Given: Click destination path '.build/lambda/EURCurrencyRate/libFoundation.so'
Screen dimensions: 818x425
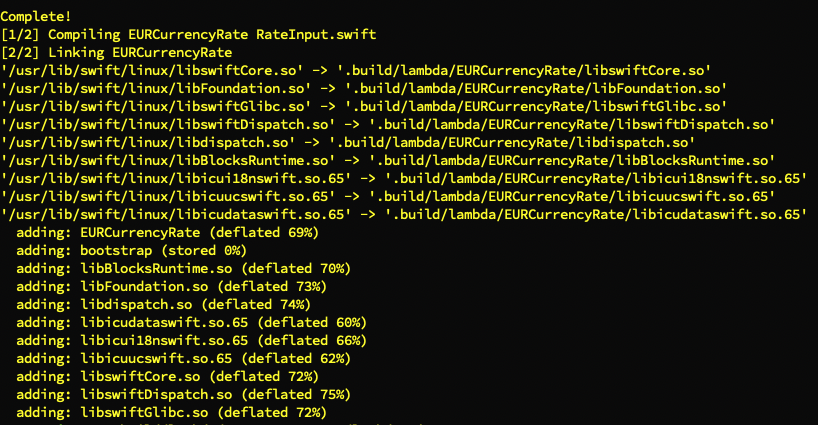Looking at the screenshot, I should click(x=536, y=88).
